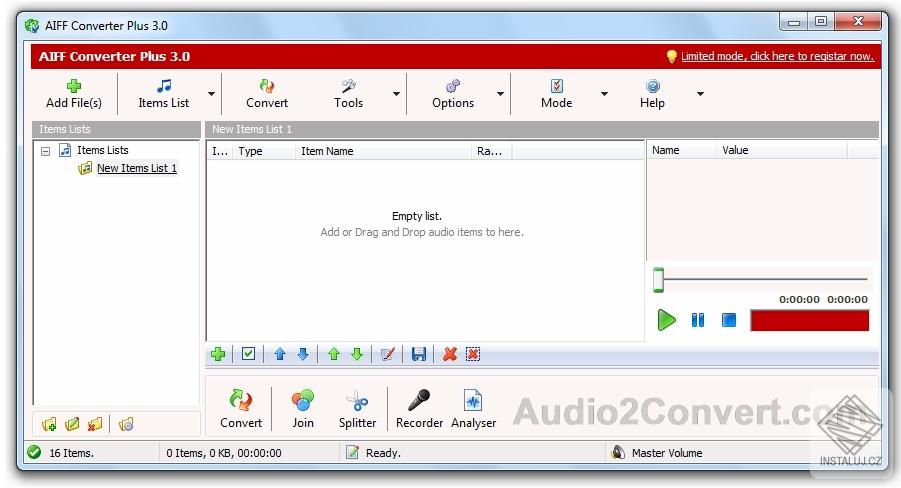Click the Master Volume speaker icon
The width and height of the screenshot is (901, 488).
618,453
